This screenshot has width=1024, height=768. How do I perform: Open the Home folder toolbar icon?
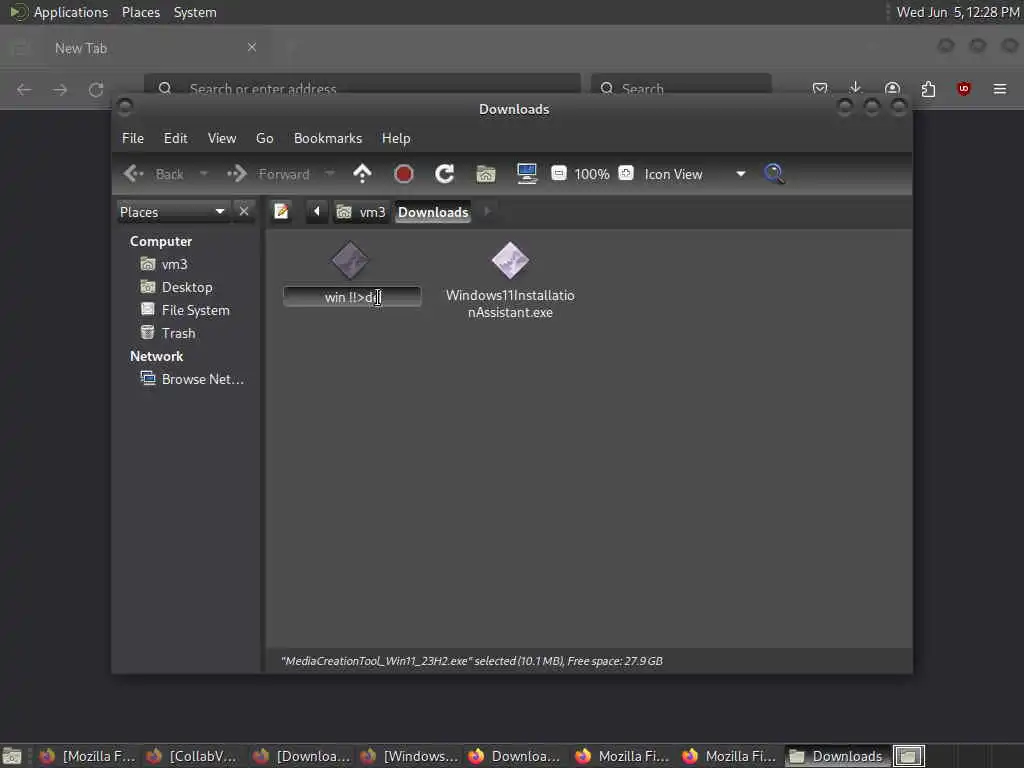click(x=486, y=174)
